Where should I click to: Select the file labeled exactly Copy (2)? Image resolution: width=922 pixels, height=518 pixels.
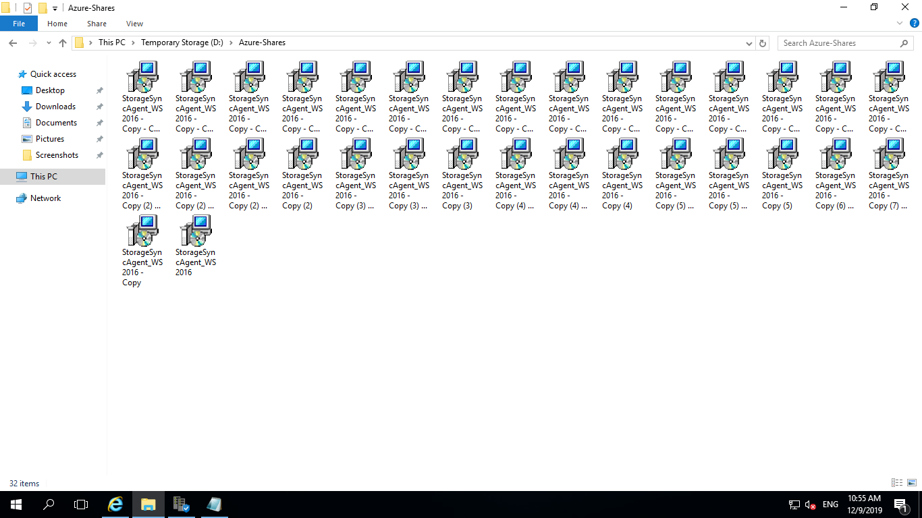pos(302,174)
